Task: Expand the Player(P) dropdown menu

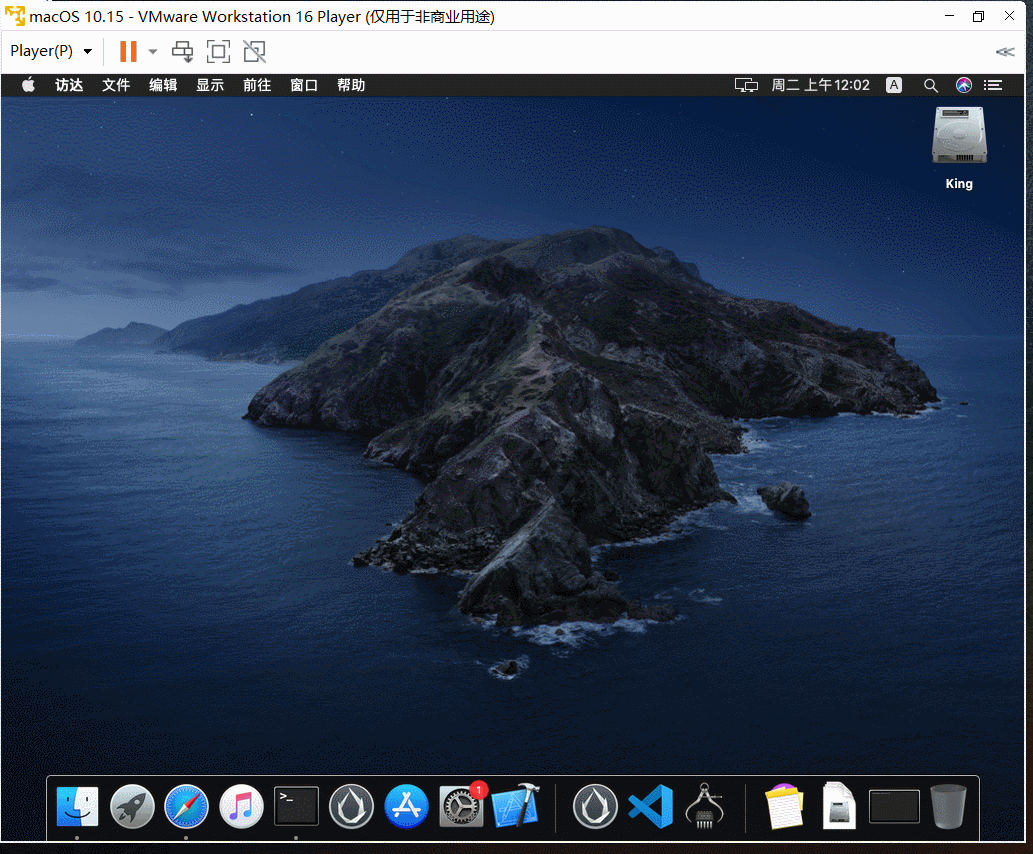Action: coord(51,51)
